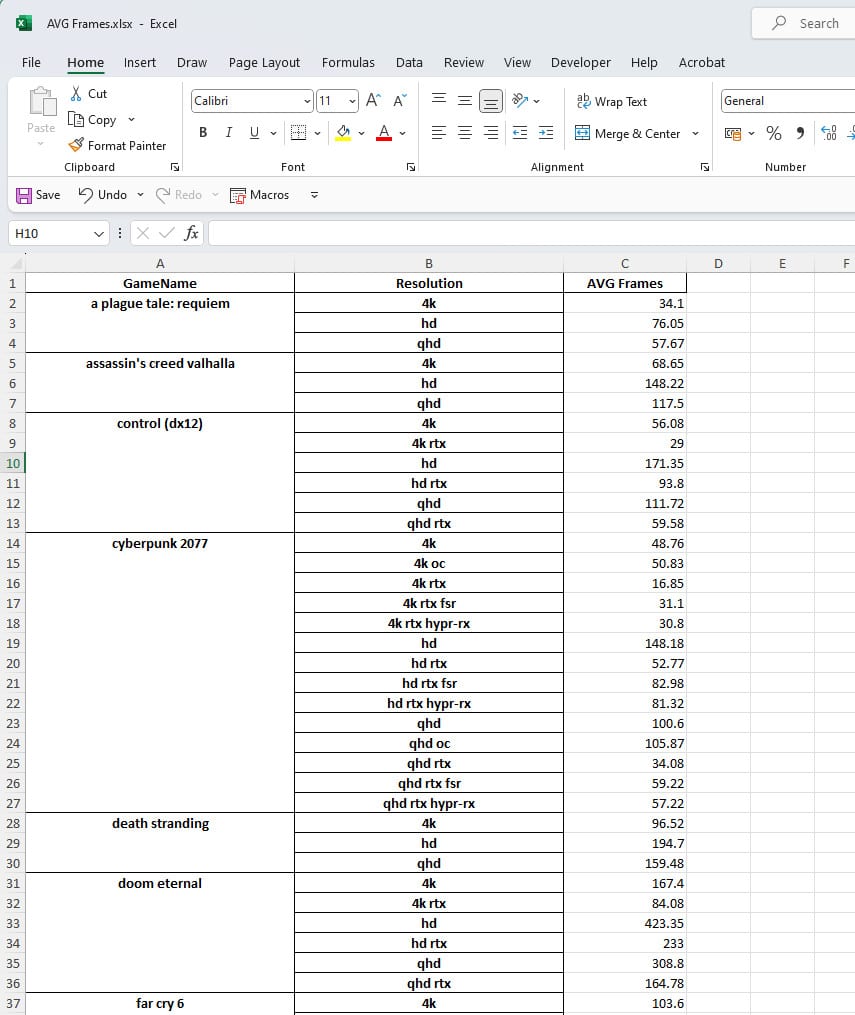
Task: Click the Search box in title bar
Action: point(804,23)
